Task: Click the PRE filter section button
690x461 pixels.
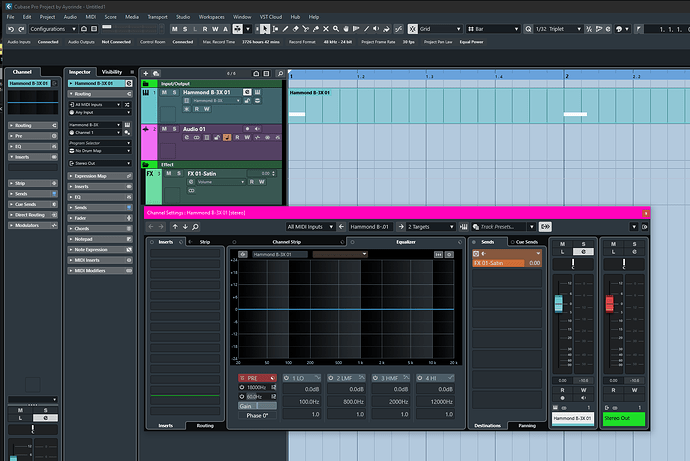Action: pyautogui.click(x=257, y=378)
